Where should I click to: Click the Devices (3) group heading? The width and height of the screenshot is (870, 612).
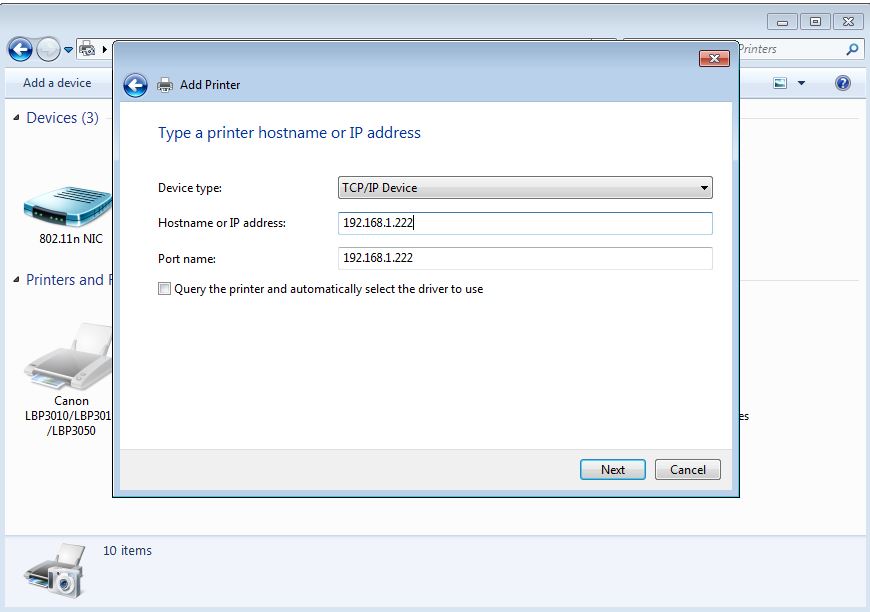pyautogui.click(x=62, y=118)
